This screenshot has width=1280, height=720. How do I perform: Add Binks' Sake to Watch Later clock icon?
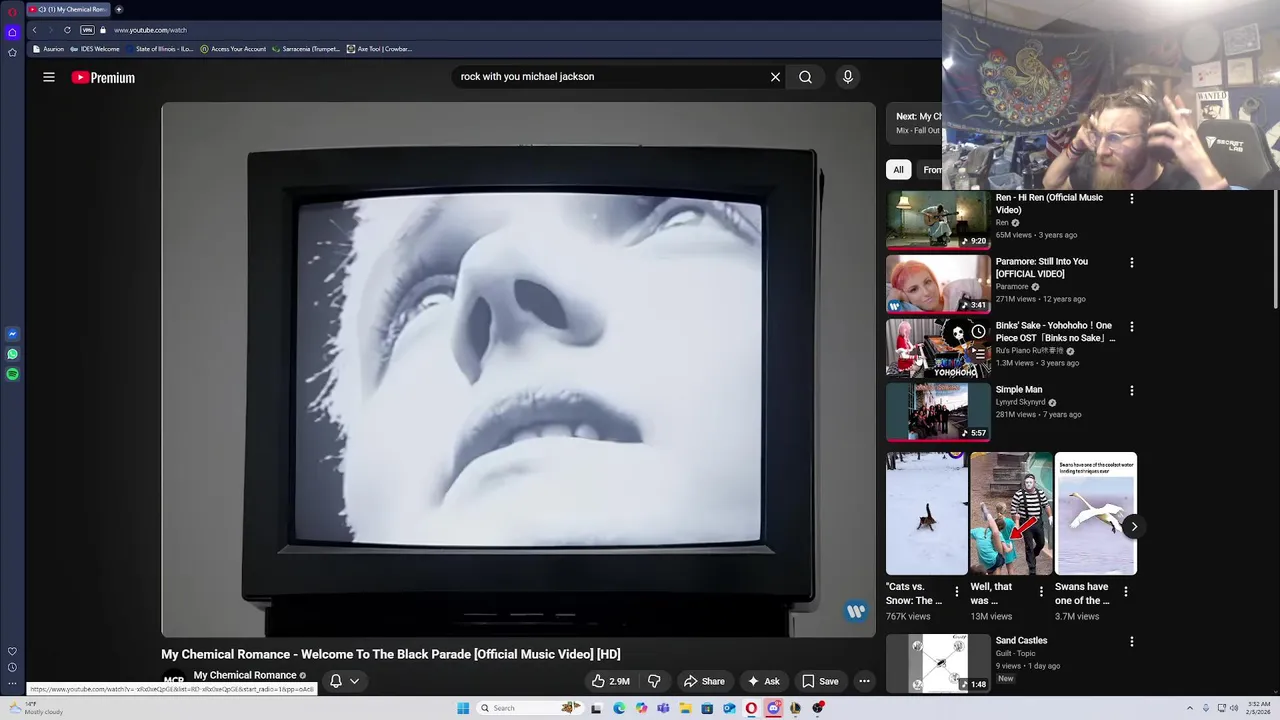coord(978,332)
